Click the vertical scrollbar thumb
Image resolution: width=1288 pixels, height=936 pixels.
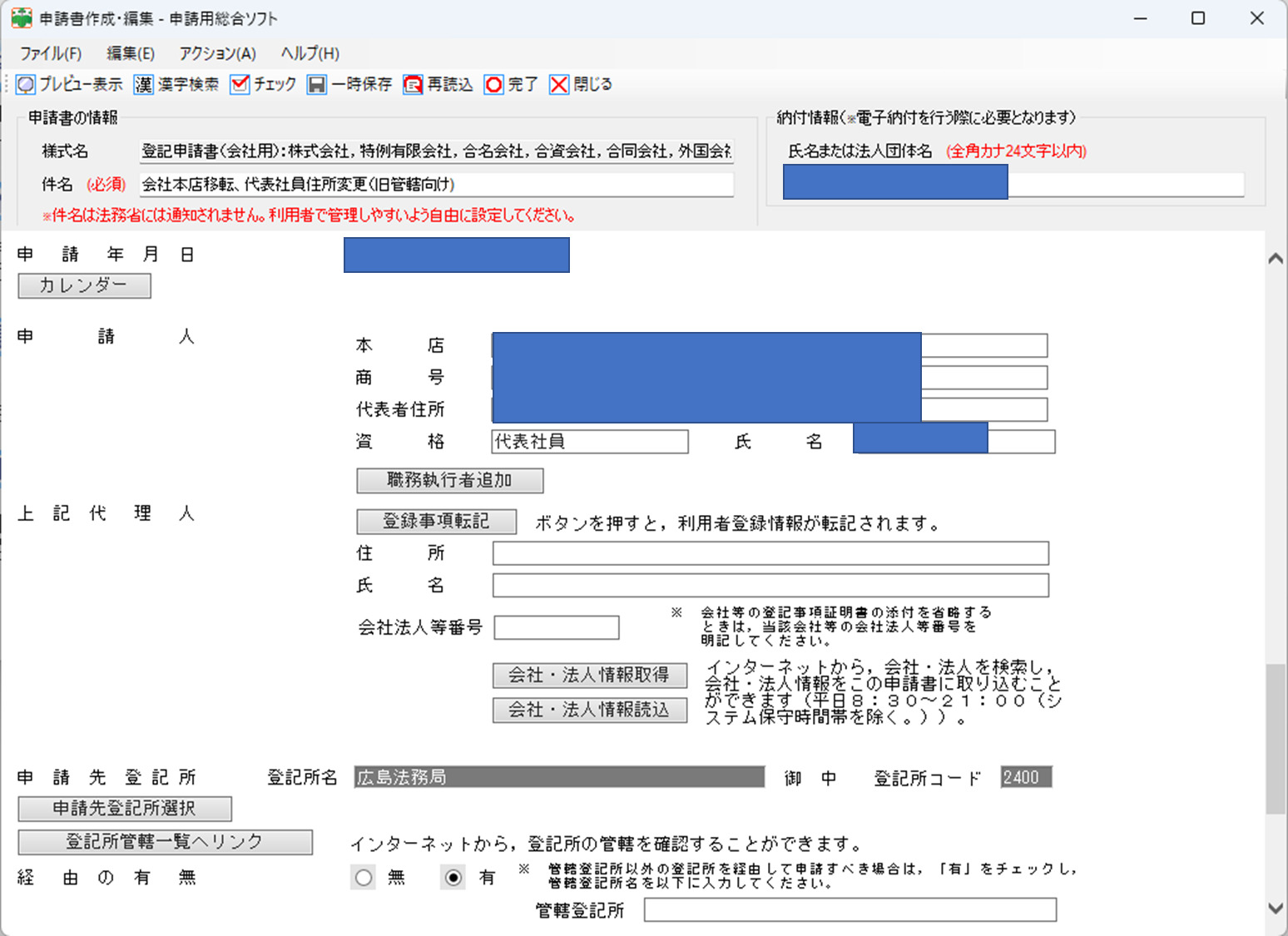coord(1276,739)
